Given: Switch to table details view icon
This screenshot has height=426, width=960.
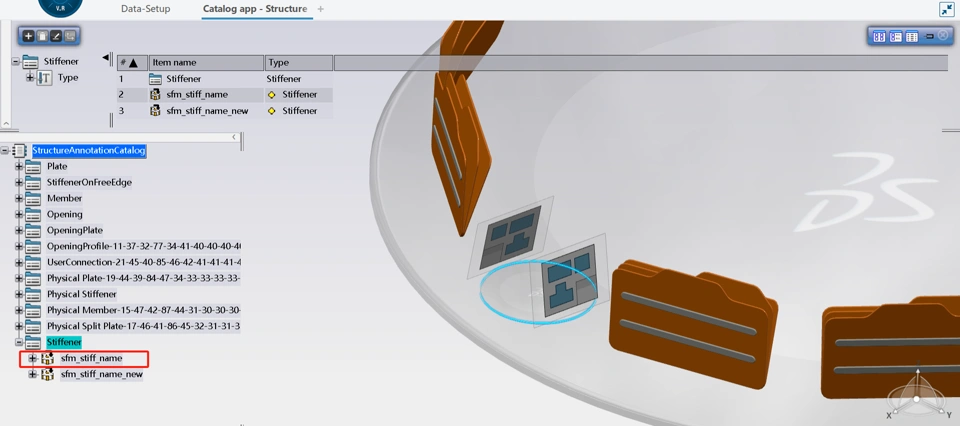Looking at the screenshot, I should click(912, 37).
